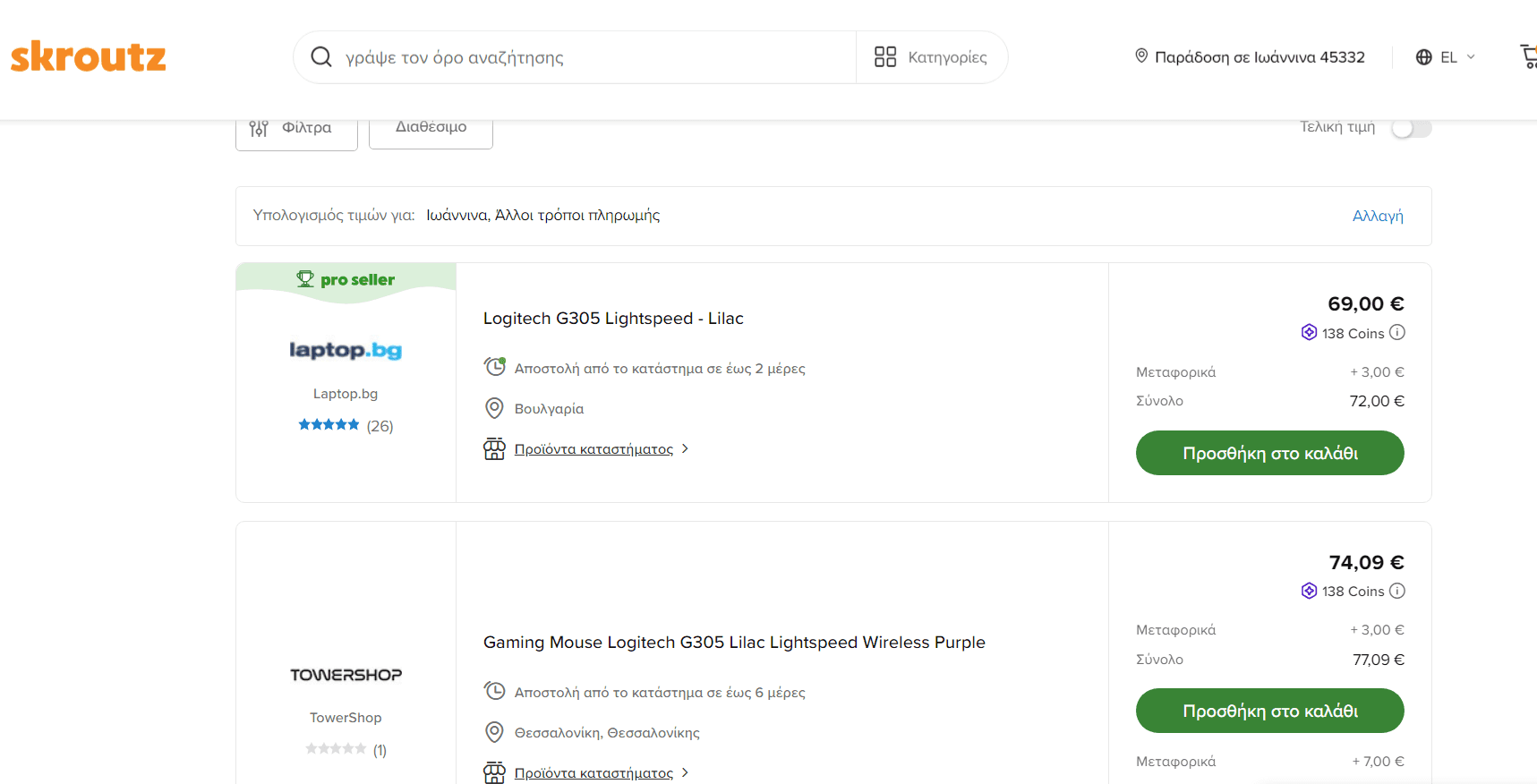Open the Coins info icon under 69,00 €

tap(1397, 333)
